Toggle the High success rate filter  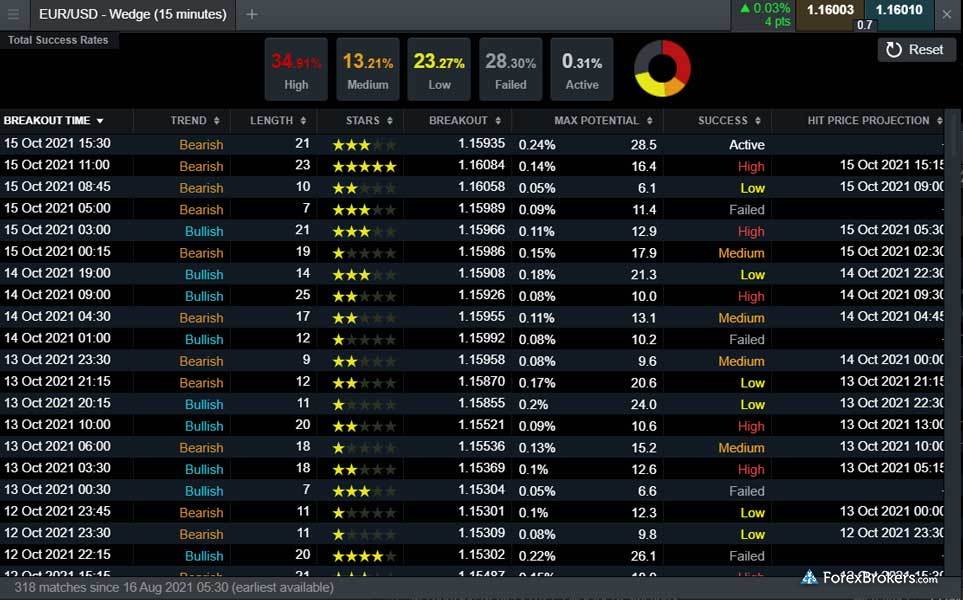point(296,70)
